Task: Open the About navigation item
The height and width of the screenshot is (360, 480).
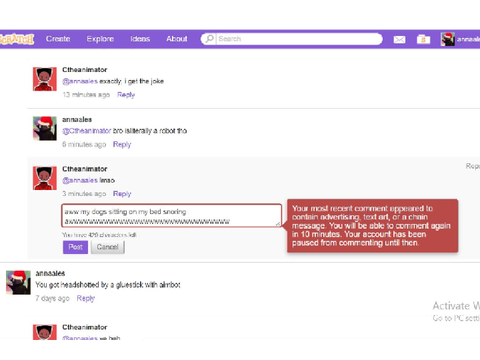Action: coord(177,39)
